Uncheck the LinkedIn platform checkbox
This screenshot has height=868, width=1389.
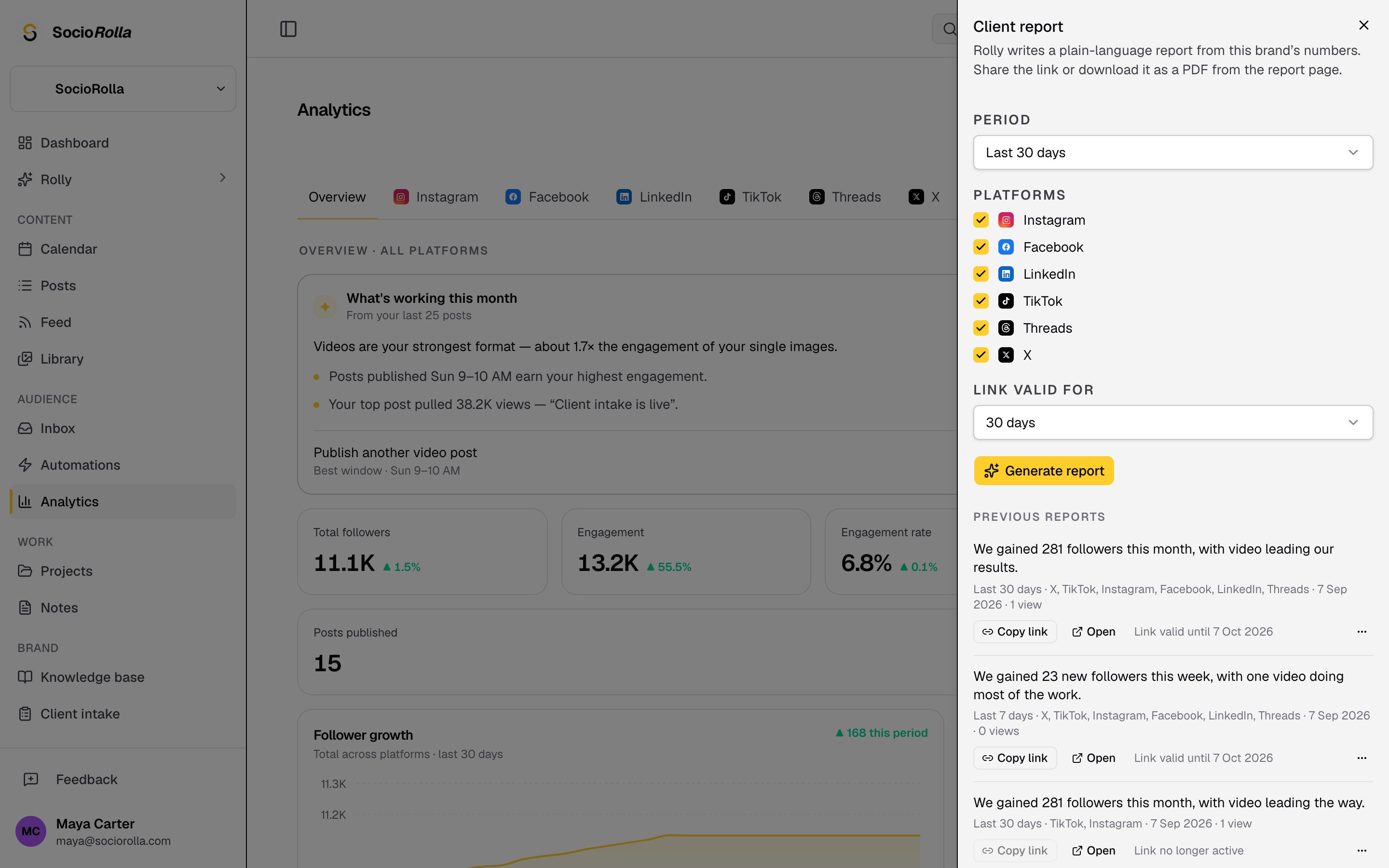[981, 274]
